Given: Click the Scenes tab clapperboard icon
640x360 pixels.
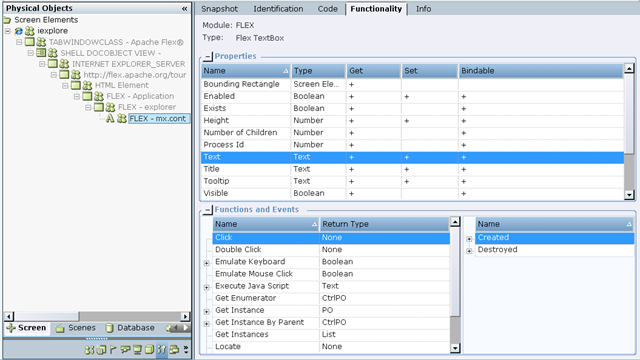Looking at the screenshot, I should coord(60,328).
